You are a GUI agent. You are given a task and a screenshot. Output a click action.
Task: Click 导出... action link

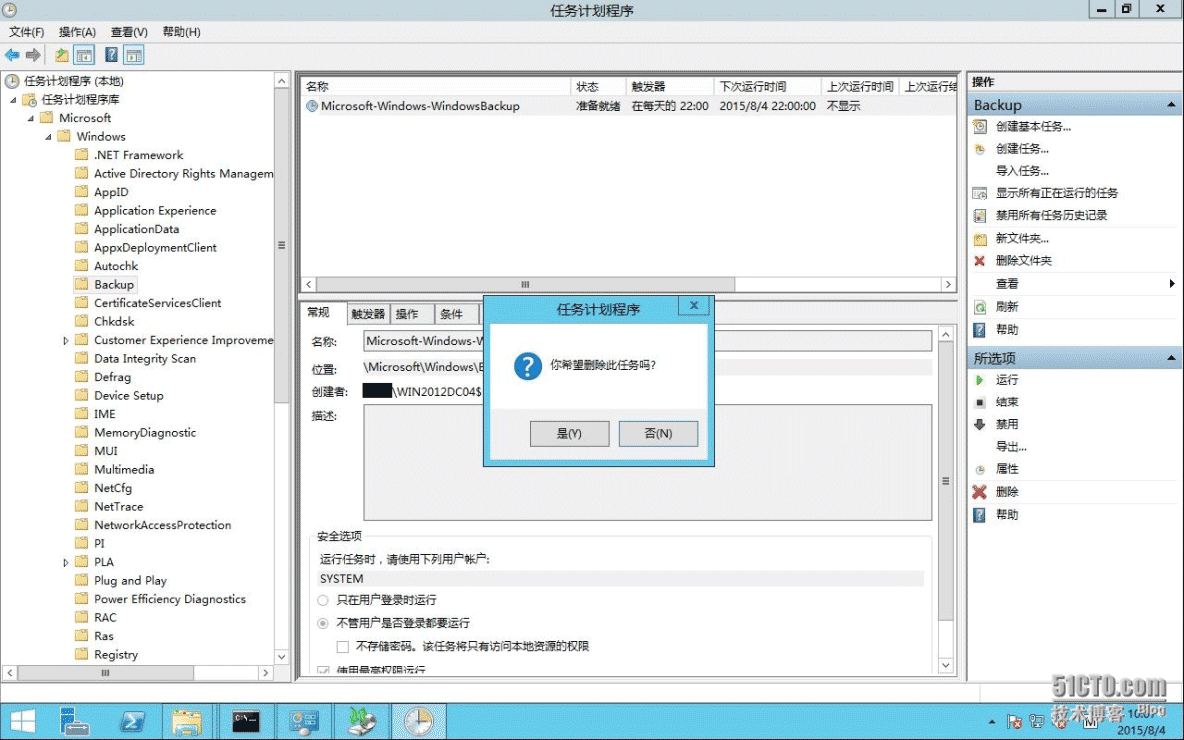(x=1011, y=447)
